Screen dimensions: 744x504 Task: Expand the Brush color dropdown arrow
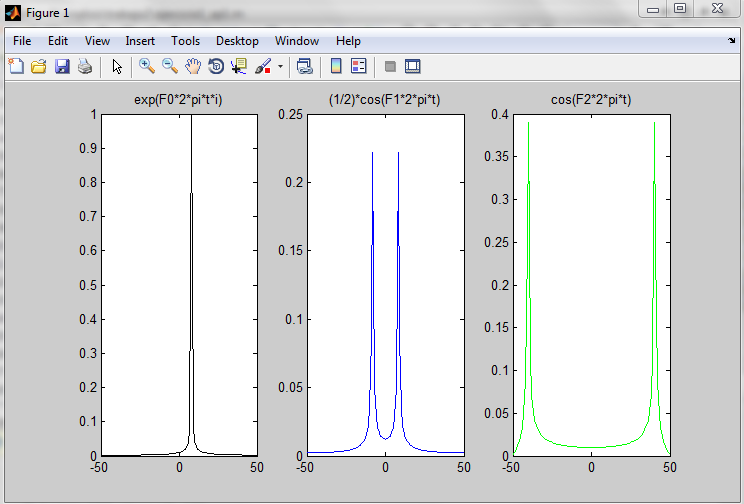pyautogui.click(x=281, y=67)
